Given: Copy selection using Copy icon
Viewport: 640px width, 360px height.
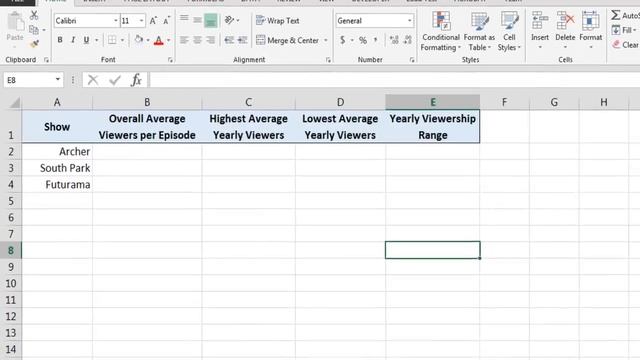Looking at the screenshot, I should pos(34,29).
